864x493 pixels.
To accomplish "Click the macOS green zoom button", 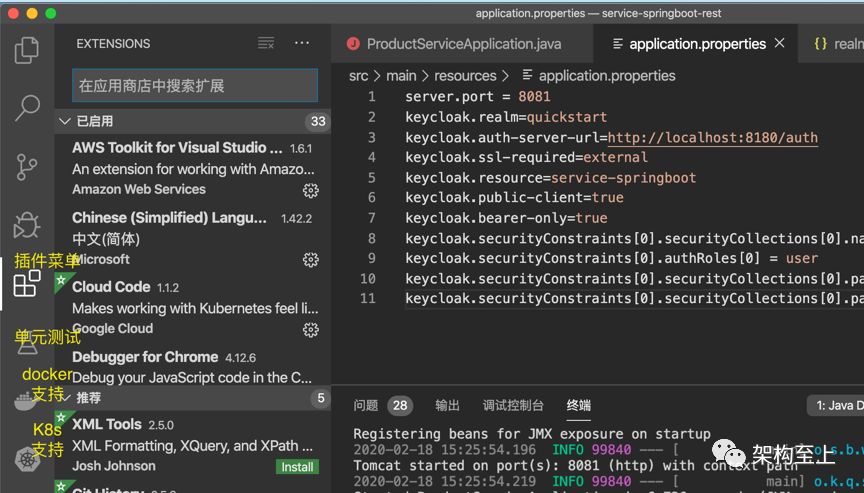I will (x=51, y=13).
